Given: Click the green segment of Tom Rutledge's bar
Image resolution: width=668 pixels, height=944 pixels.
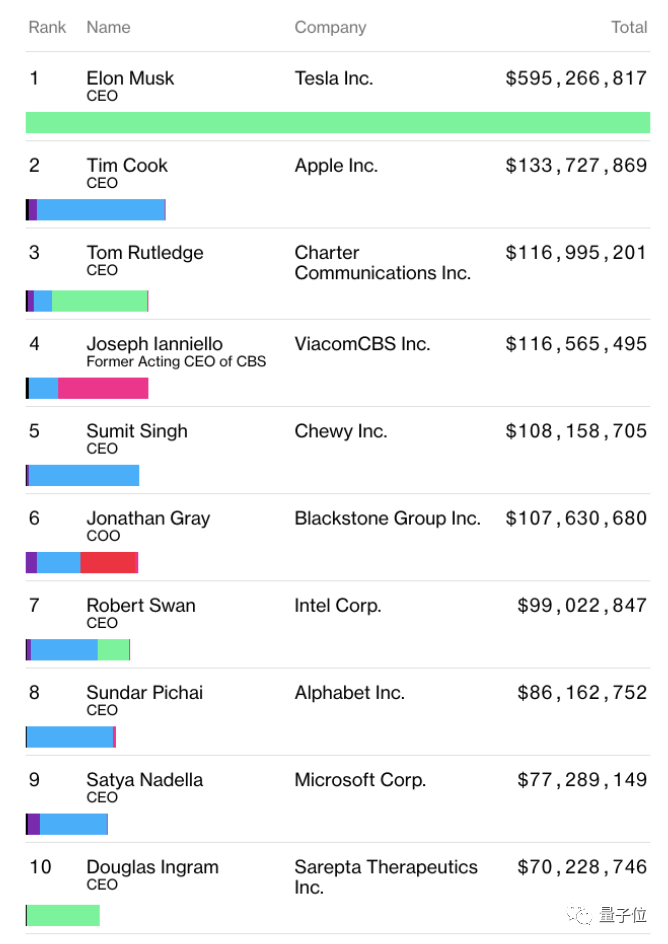Looking at the screenshot, I should click(x=99, y=301).
